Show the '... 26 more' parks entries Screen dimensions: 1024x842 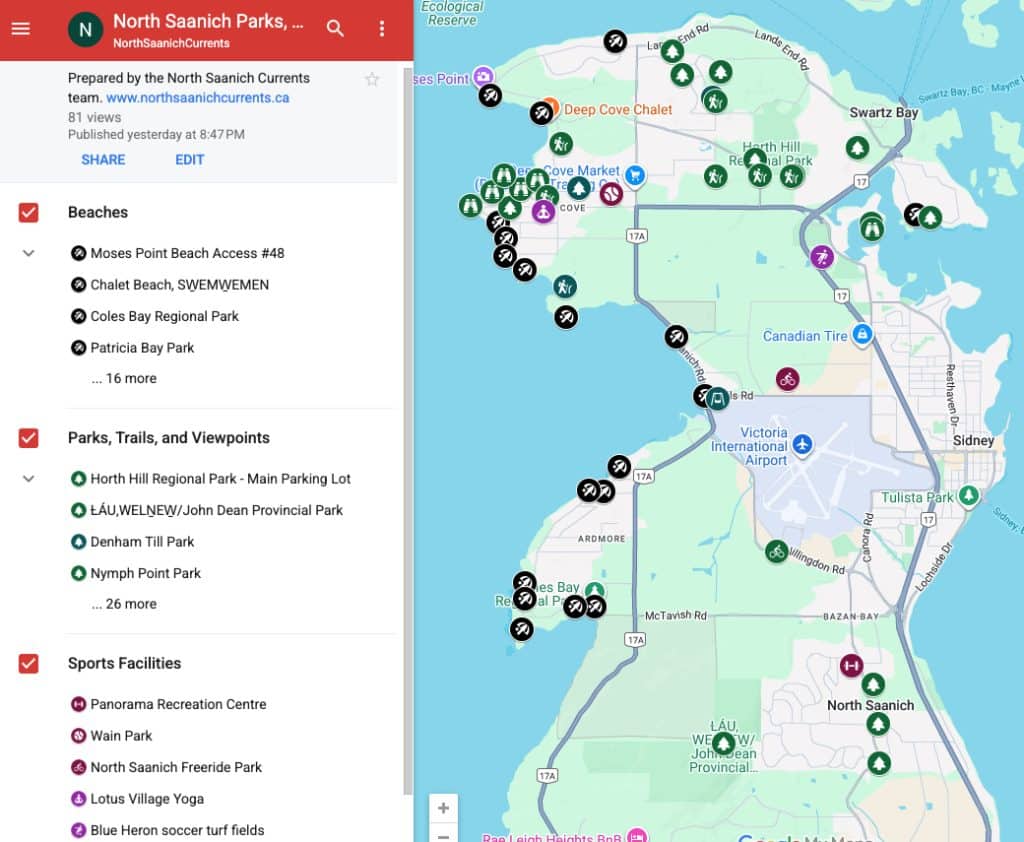pos(124,604)
